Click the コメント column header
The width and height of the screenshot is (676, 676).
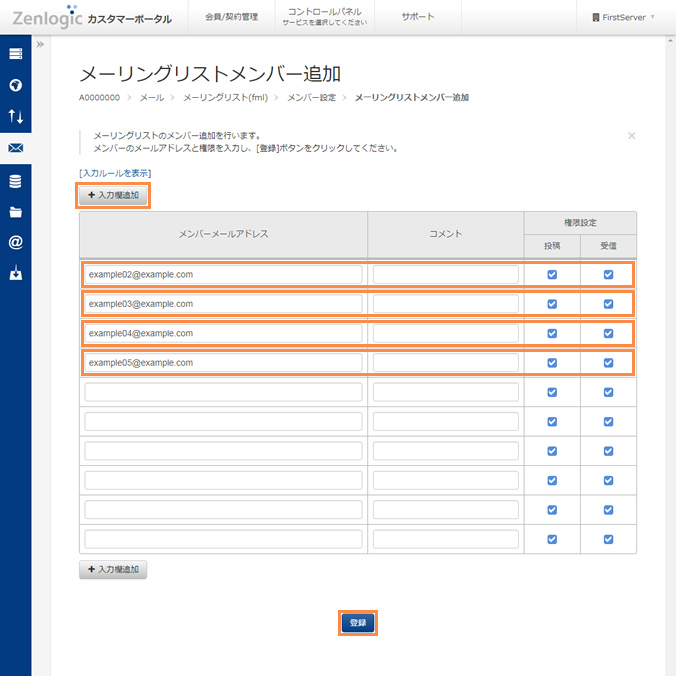pyautogui.click(x=446, y=234)
